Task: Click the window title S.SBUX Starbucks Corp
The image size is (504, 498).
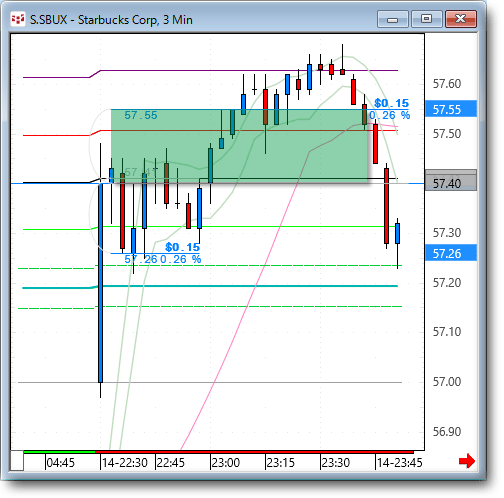Action: point(111,20)
